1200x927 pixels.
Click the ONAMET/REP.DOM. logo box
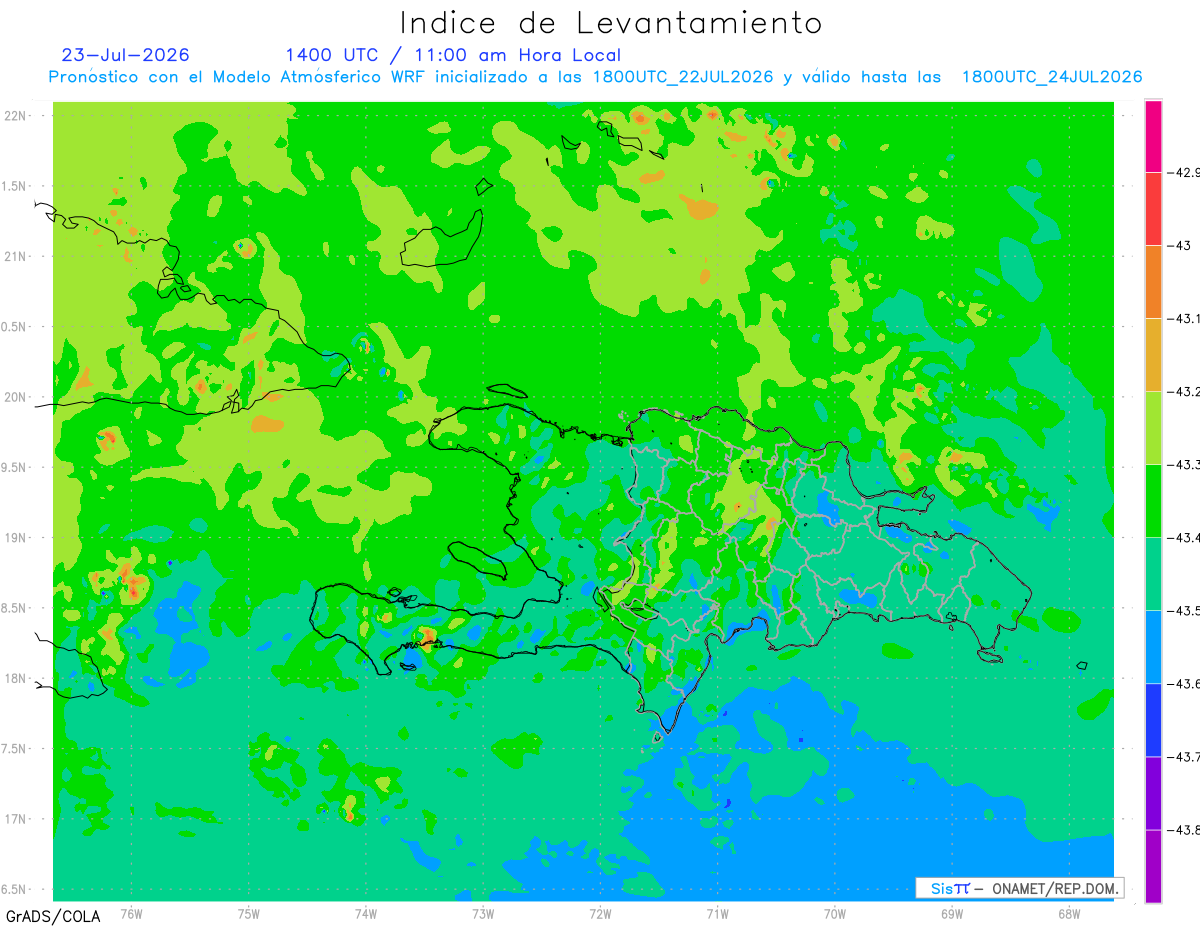click(x=1019, y=888)
